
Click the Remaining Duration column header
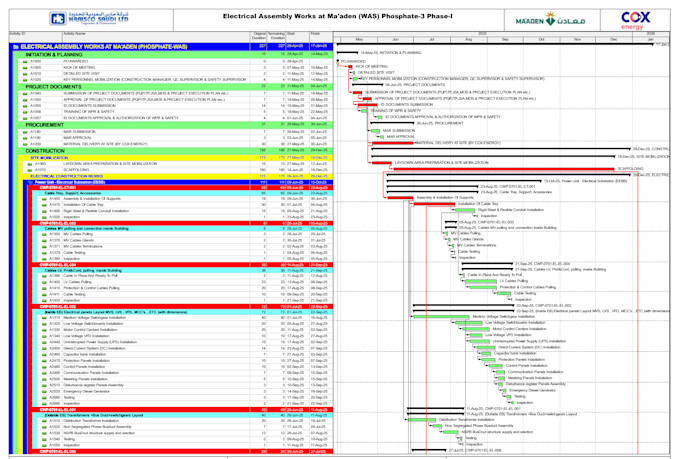(276, 36)
